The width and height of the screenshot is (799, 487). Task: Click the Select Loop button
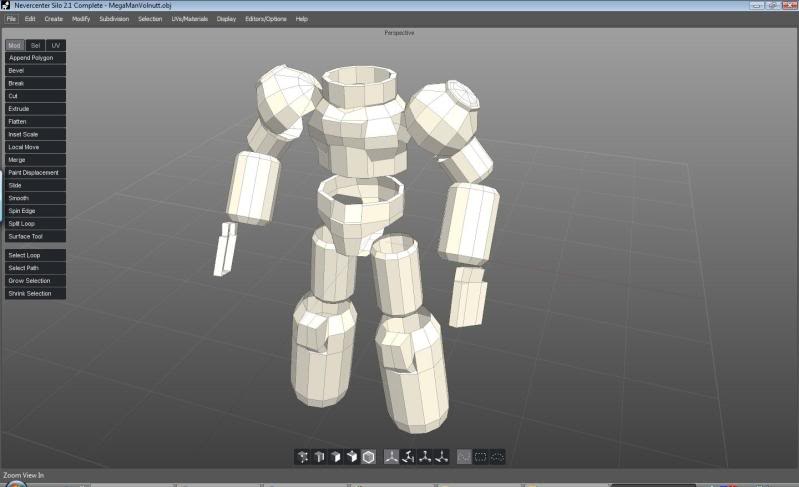point(35,255)
